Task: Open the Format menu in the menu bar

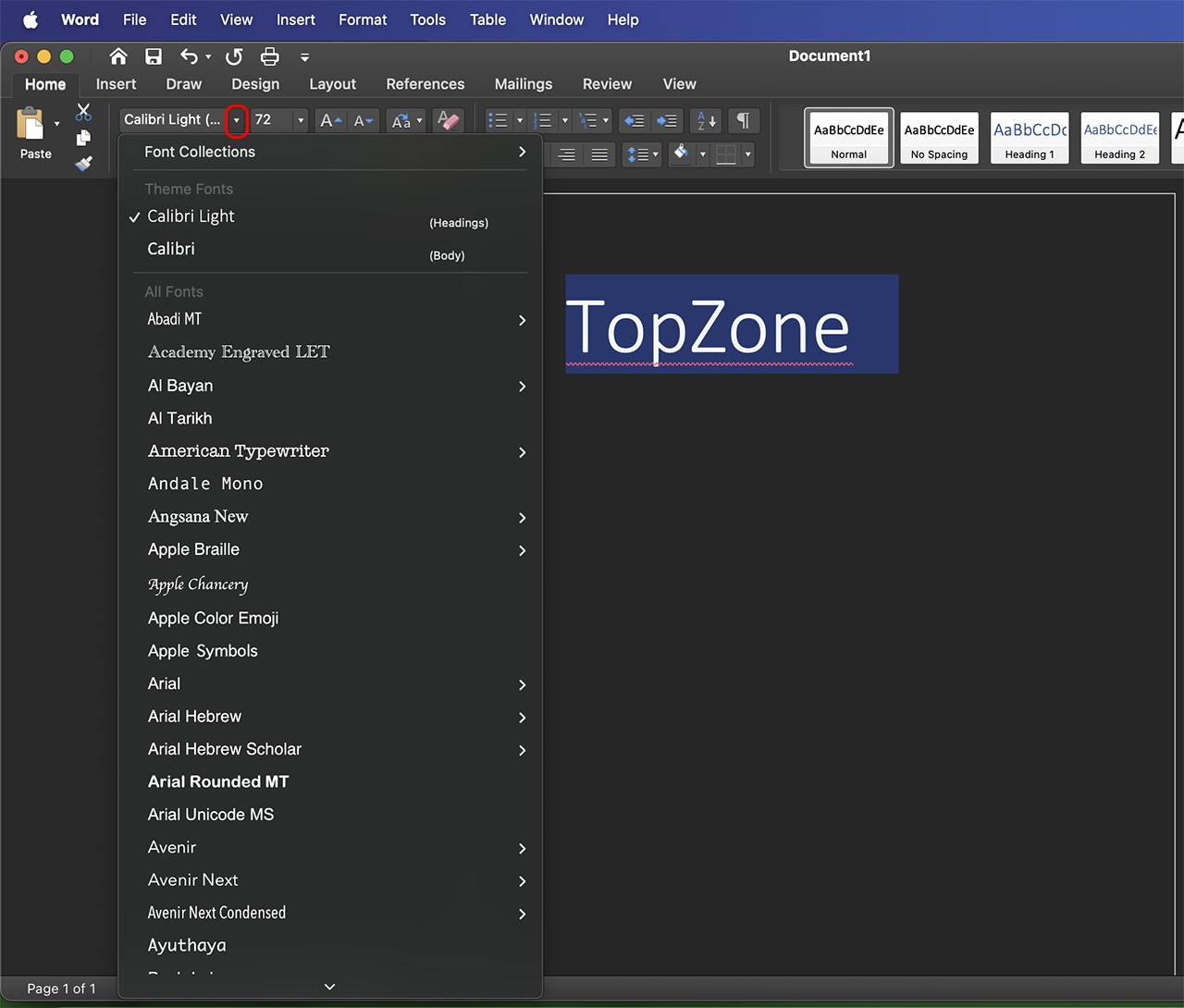Action: (363, 19)
